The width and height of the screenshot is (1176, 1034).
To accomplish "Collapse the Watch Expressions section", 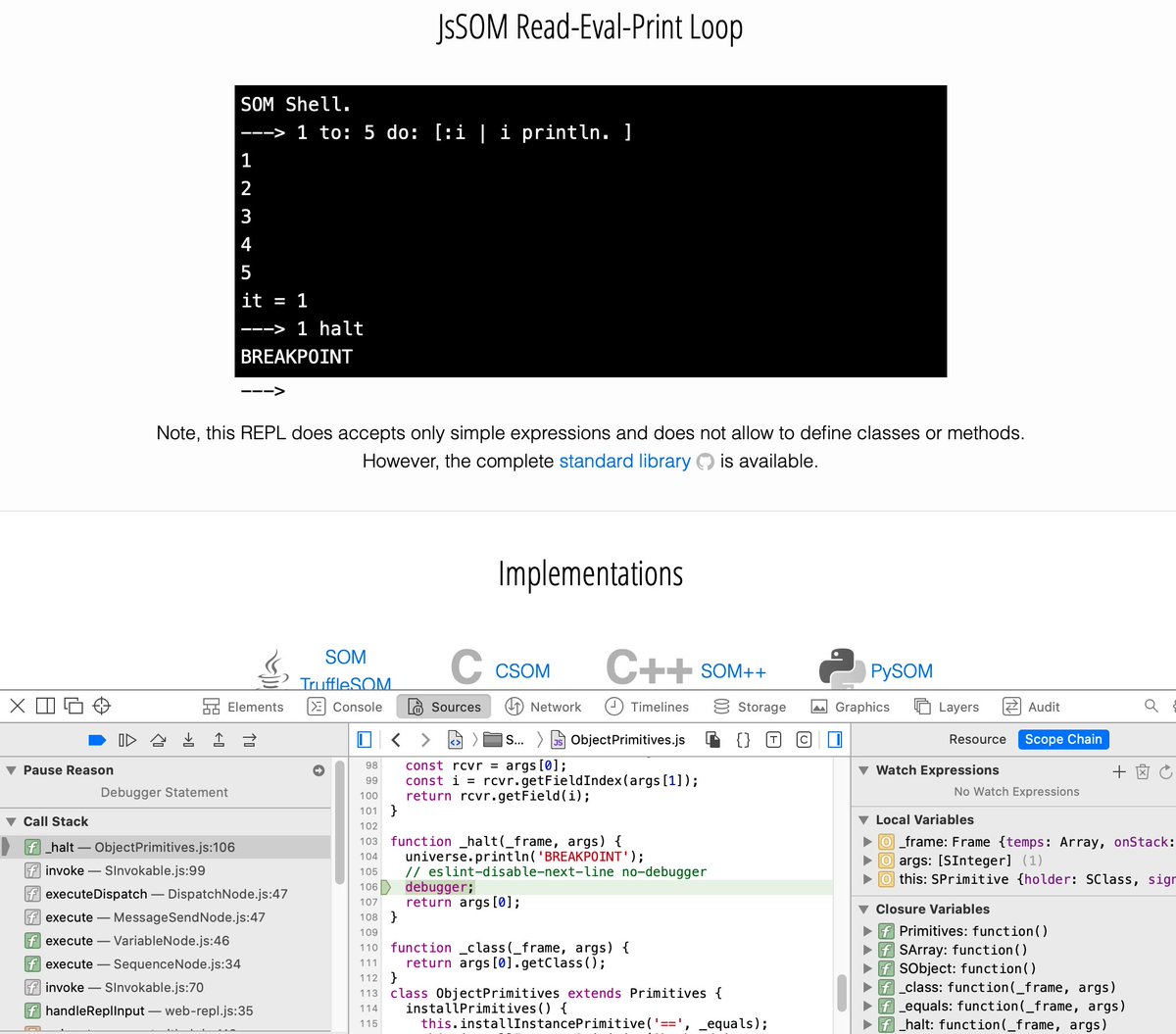I will coord(863,770).
